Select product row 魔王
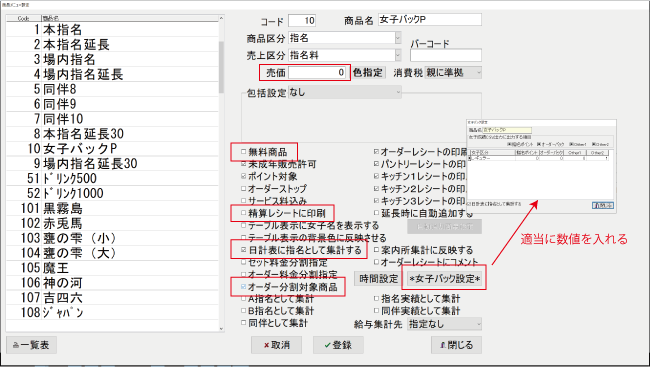The image size is (650, 367). point(112,268)
